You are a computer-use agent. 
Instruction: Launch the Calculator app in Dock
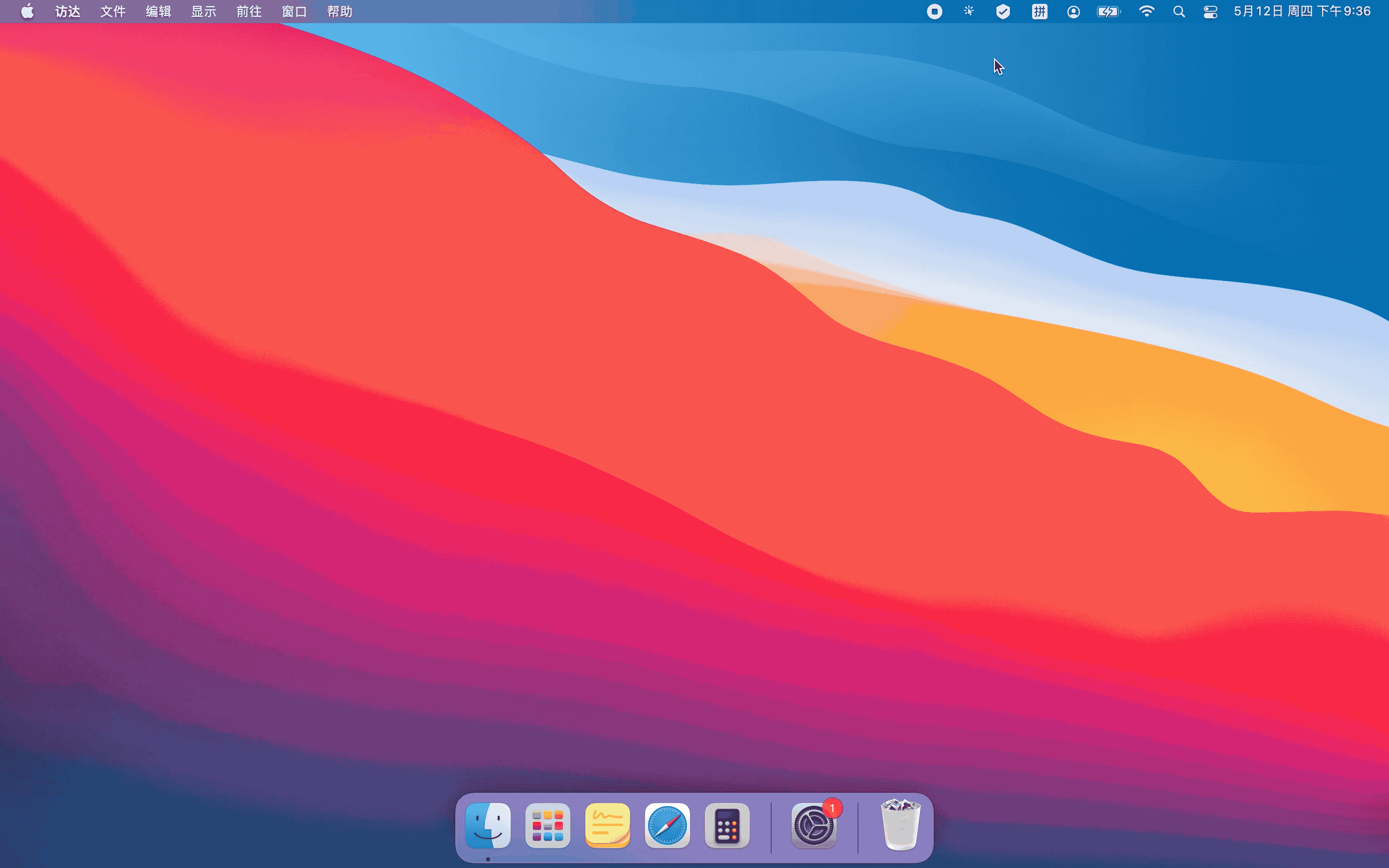pos(727,826)
